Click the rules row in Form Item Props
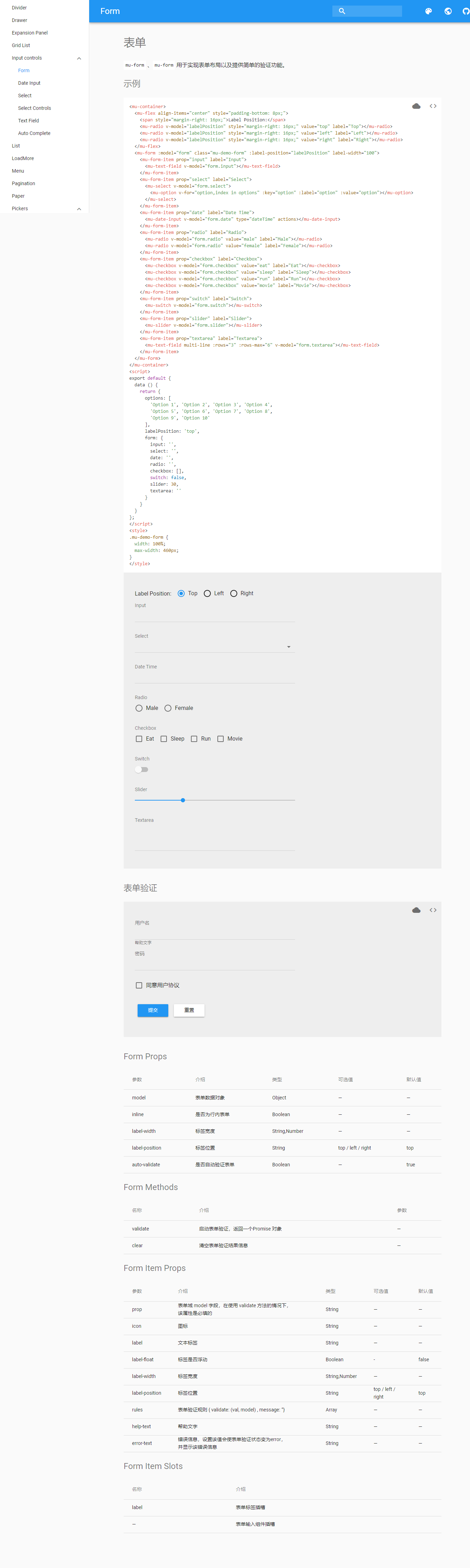 coord(282,1410)
